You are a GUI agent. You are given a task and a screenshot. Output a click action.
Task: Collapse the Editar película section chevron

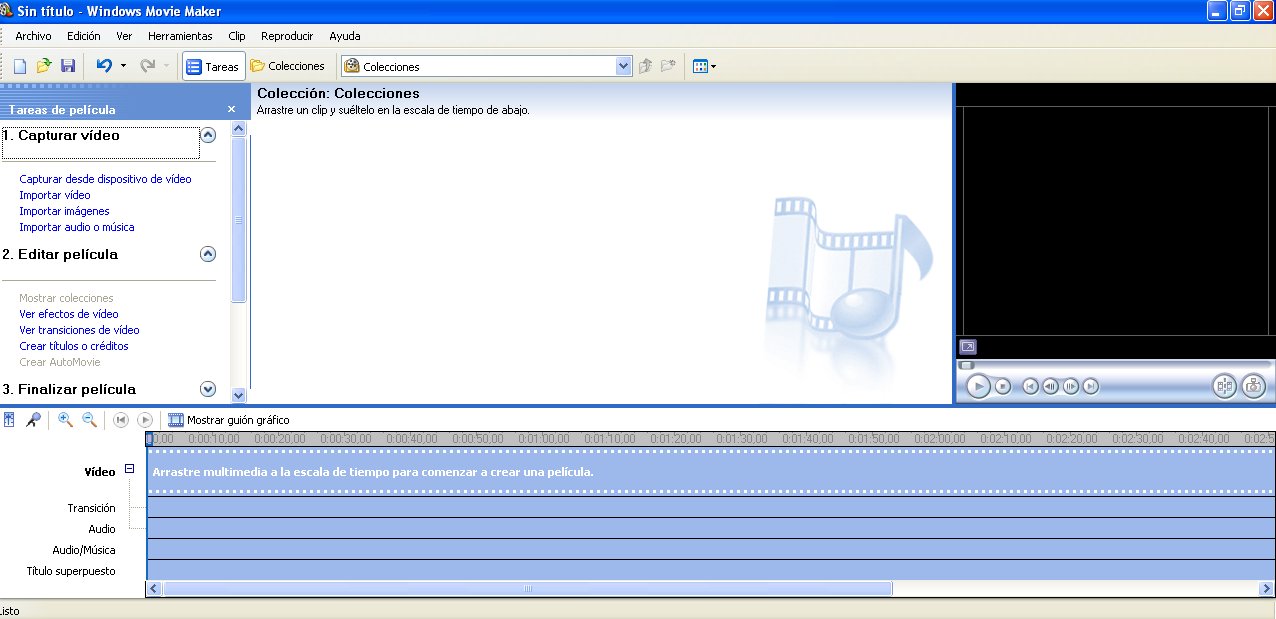[208, 254]
